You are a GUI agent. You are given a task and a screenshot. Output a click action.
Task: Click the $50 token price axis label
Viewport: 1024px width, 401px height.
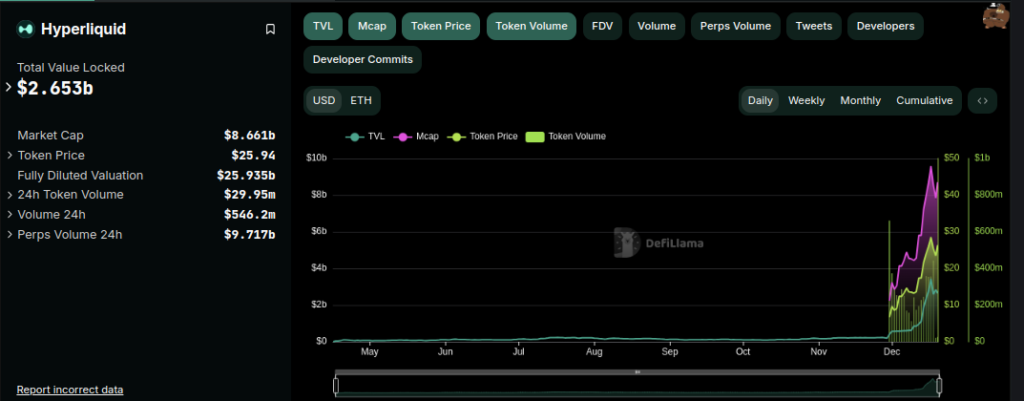coord(952,158)
